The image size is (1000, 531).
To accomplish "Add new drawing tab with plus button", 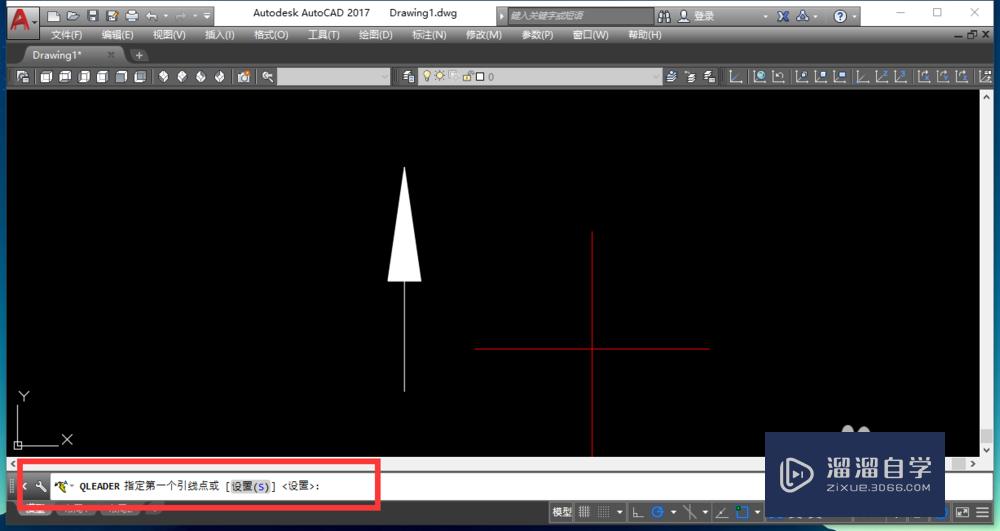I will [x=139, y=55].
